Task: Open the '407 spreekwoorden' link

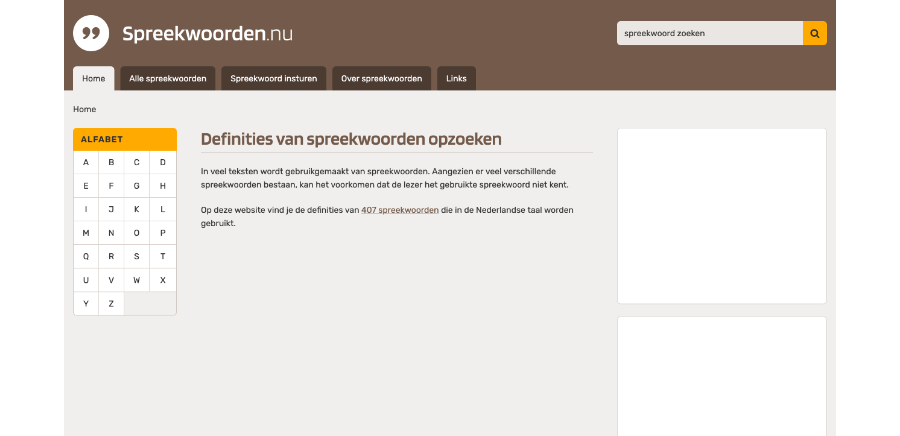Action: click(x=400, y=210)
